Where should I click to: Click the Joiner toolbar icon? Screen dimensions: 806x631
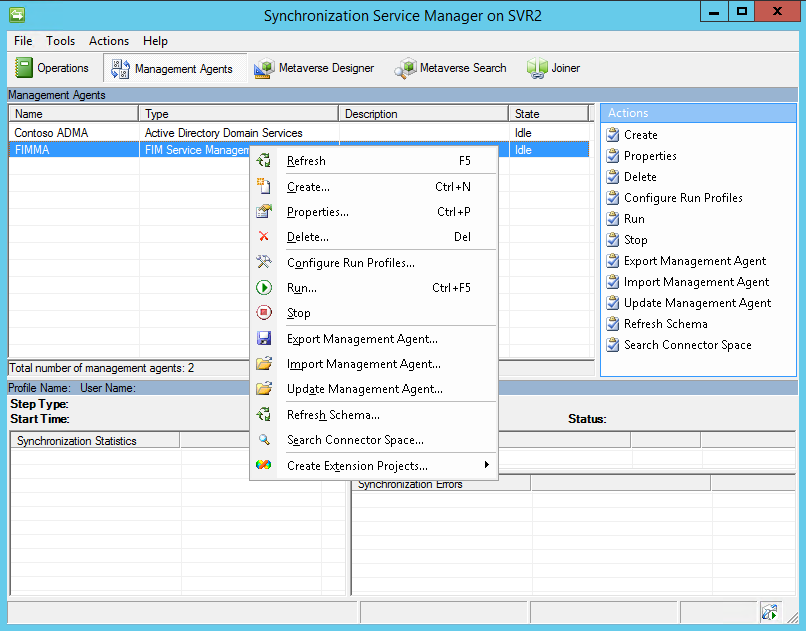[x=537, y=68]
